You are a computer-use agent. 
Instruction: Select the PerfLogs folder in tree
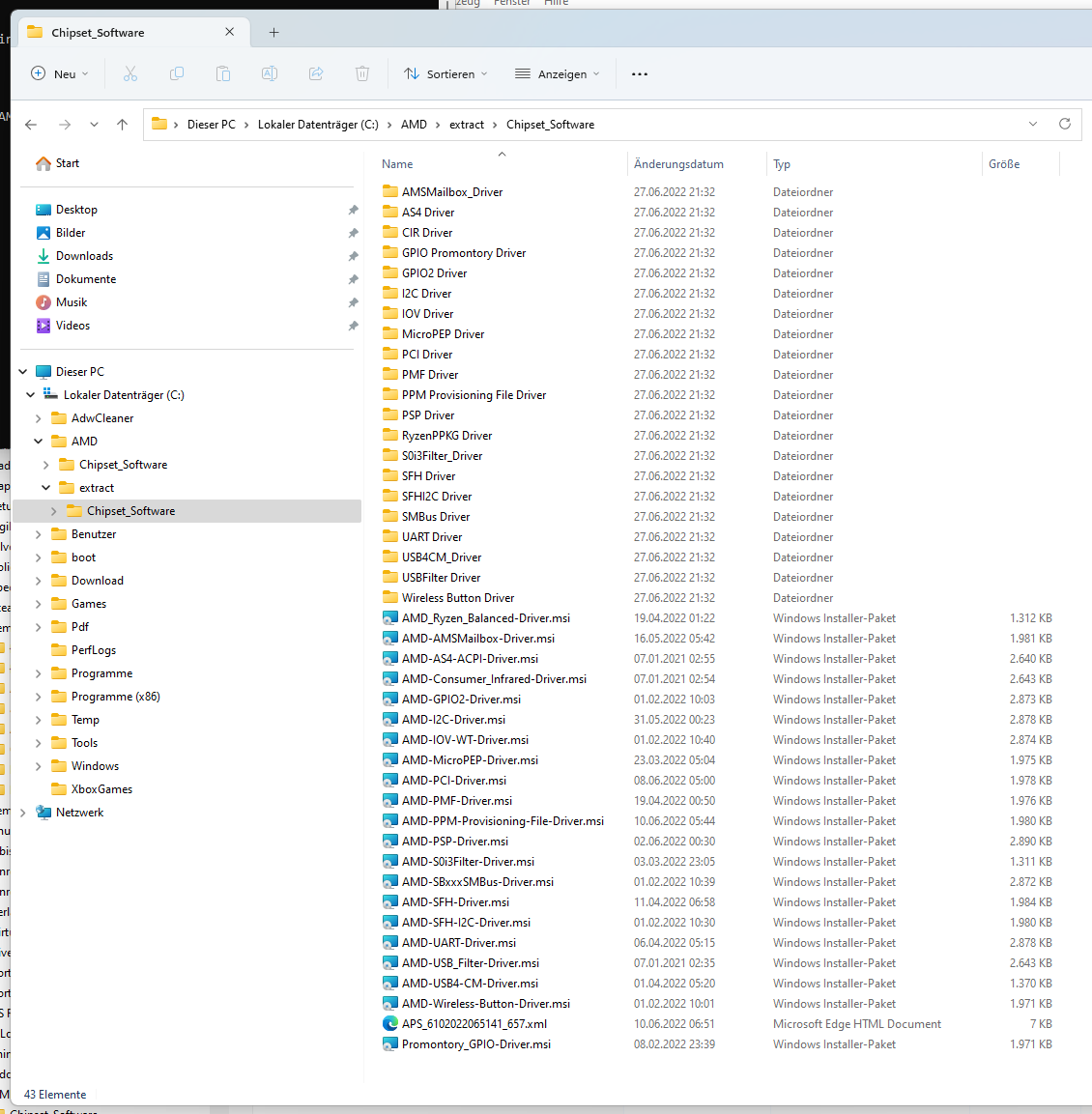[x=82, y=650]
